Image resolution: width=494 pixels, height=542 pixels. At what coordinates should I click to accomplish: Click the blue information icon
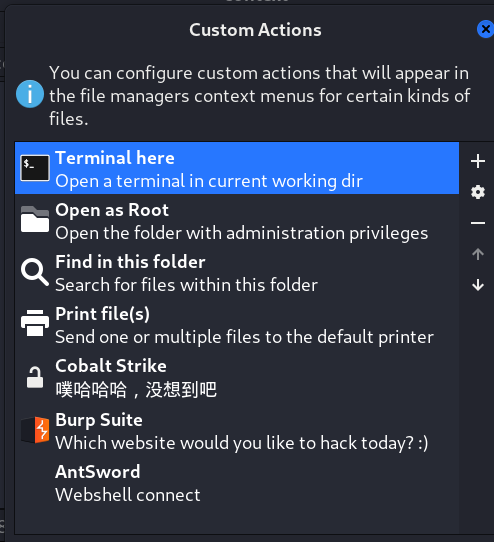click(x=30, y=94)
